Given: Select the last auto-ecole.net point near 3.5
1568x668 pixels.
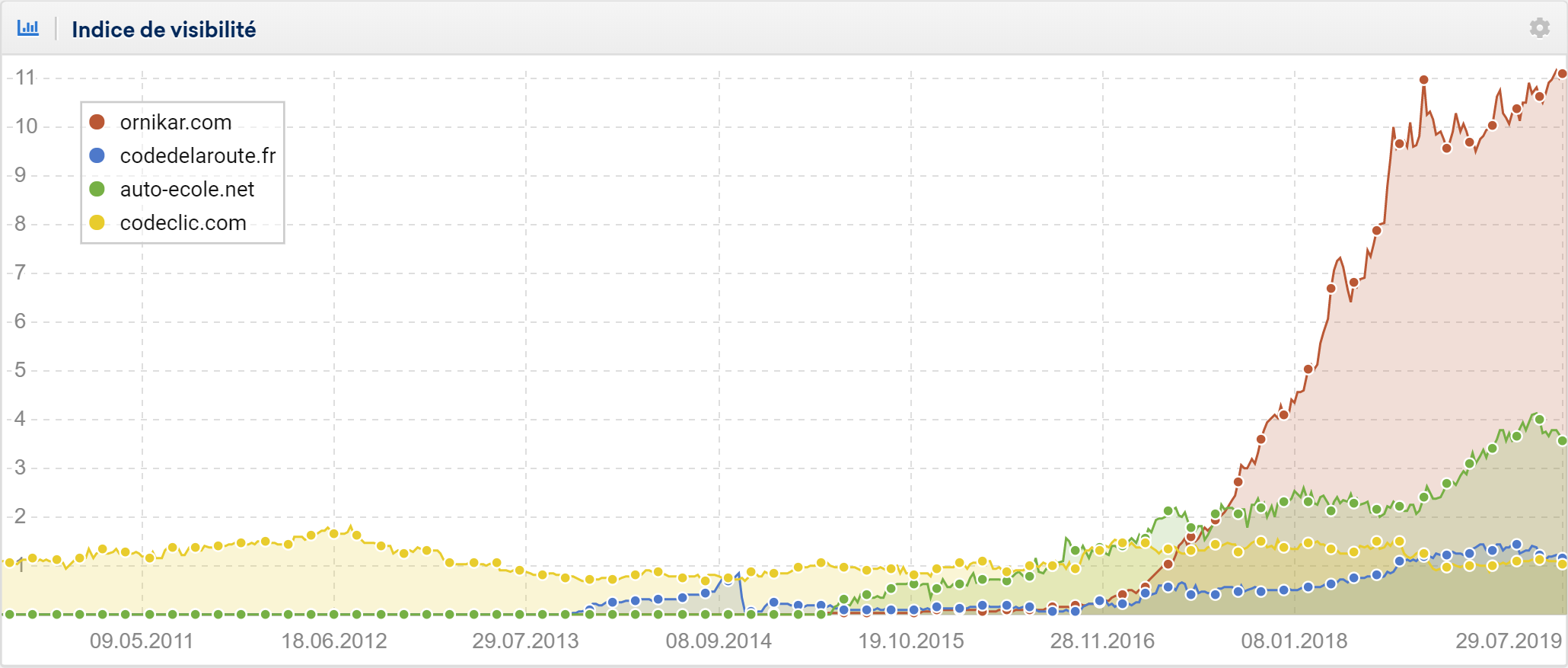Looking at the screenshot, I should 1562,440.
